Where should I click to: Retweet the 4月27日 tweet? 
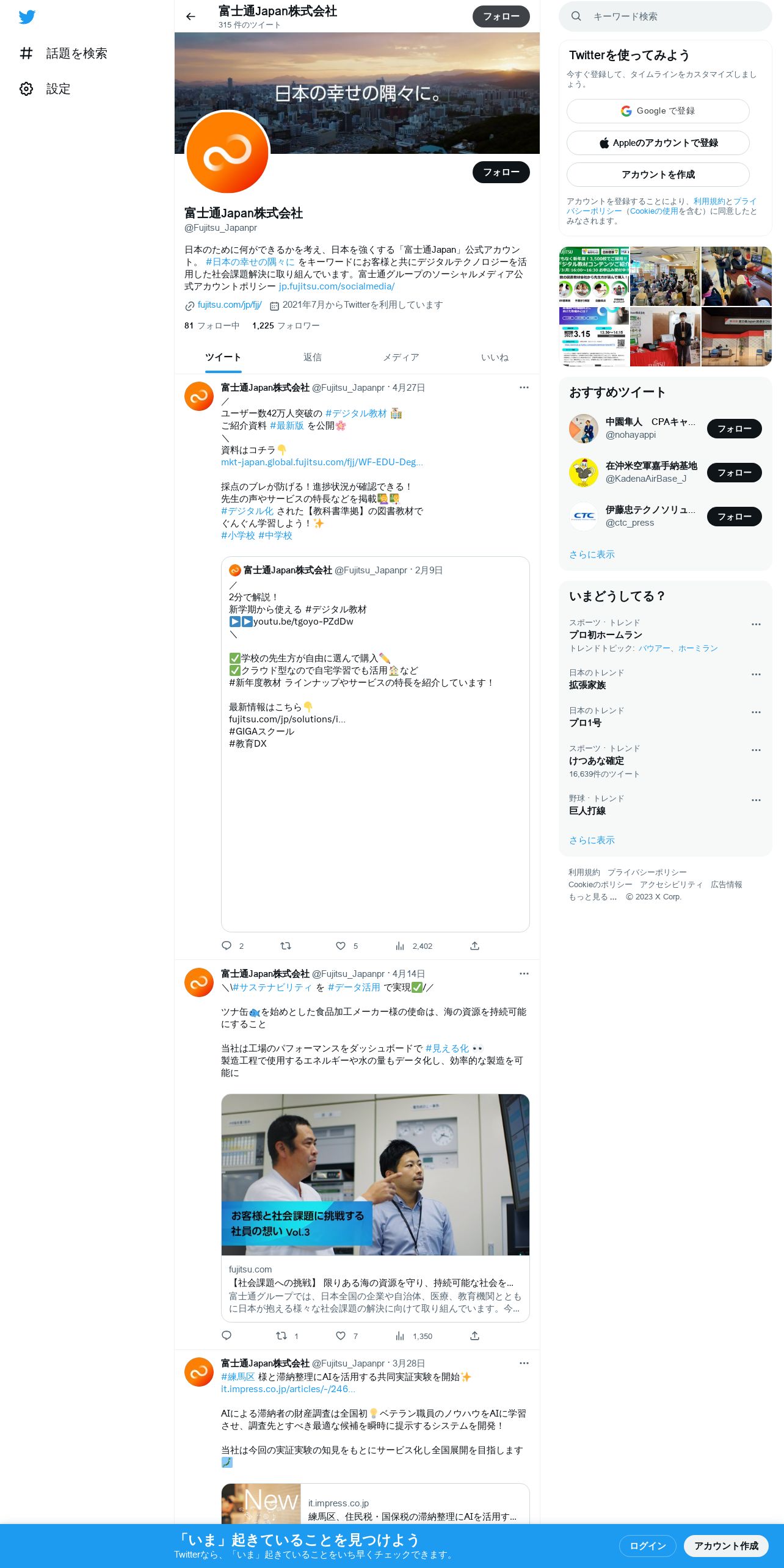[285, 946]
